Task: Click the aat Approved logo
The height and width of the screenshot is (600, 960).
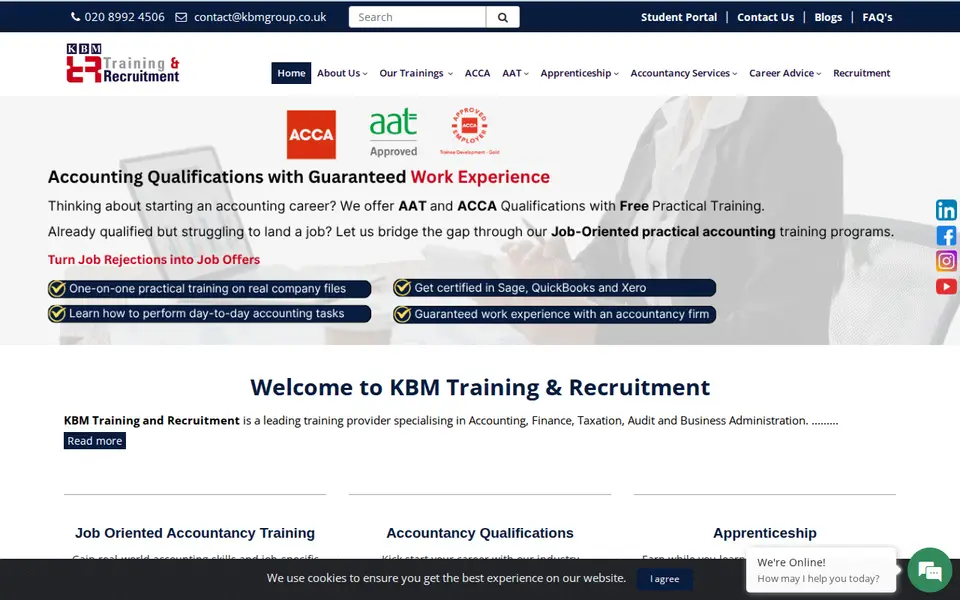Action: [393, 132]
